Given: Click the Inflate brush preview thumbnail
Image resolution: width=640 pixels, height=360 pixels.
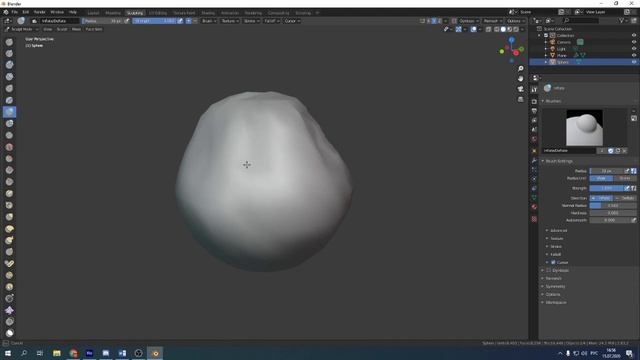Looking at the screenshot, I should click(x=584, y=127).
